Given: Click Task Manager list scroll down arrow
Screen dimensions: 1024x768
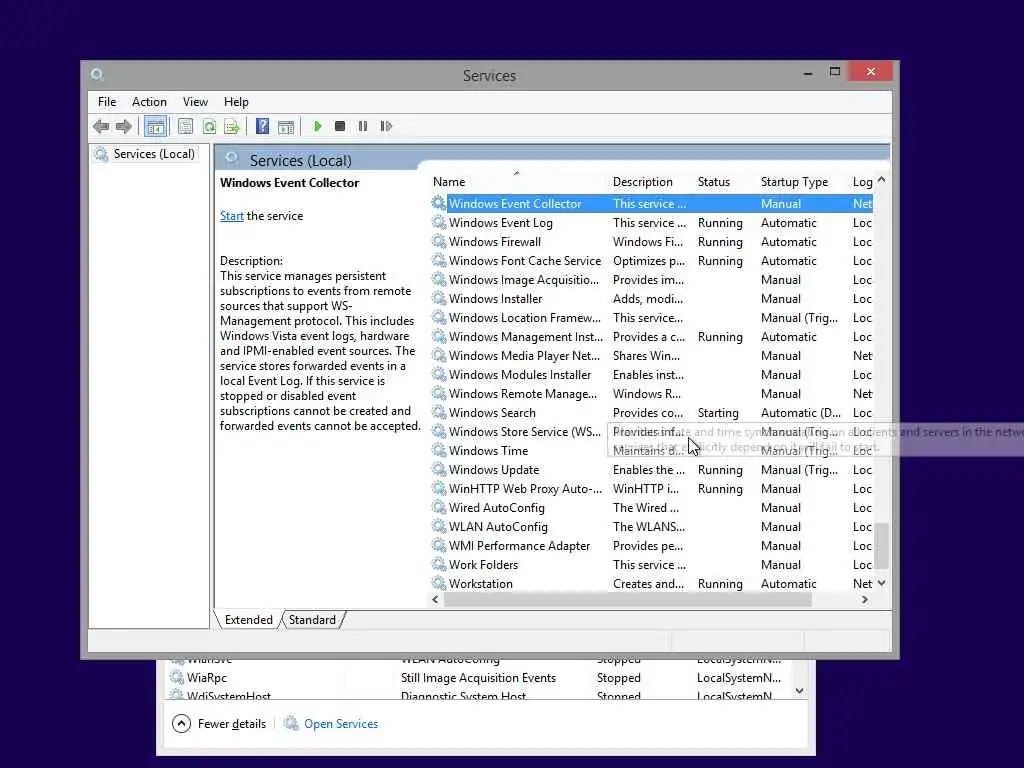Looking at the screenshot, I should pos(799,691).
